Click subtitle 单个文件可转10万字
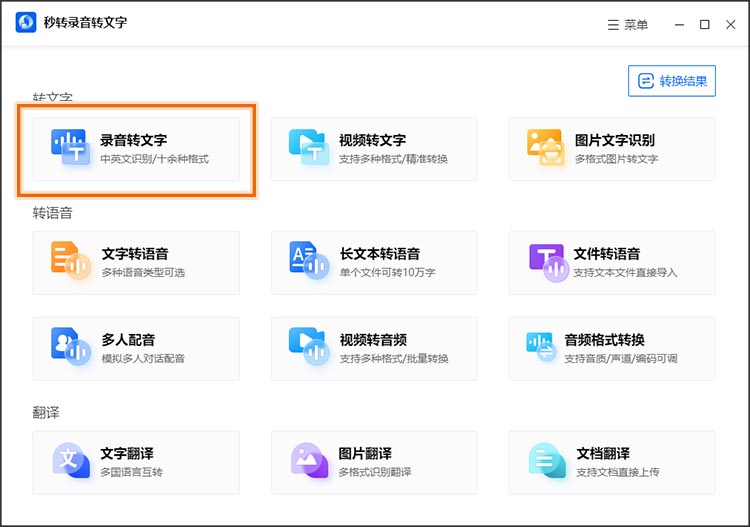Image resolution: width=750 pixels, height=527 pixels. click(387, 272)
